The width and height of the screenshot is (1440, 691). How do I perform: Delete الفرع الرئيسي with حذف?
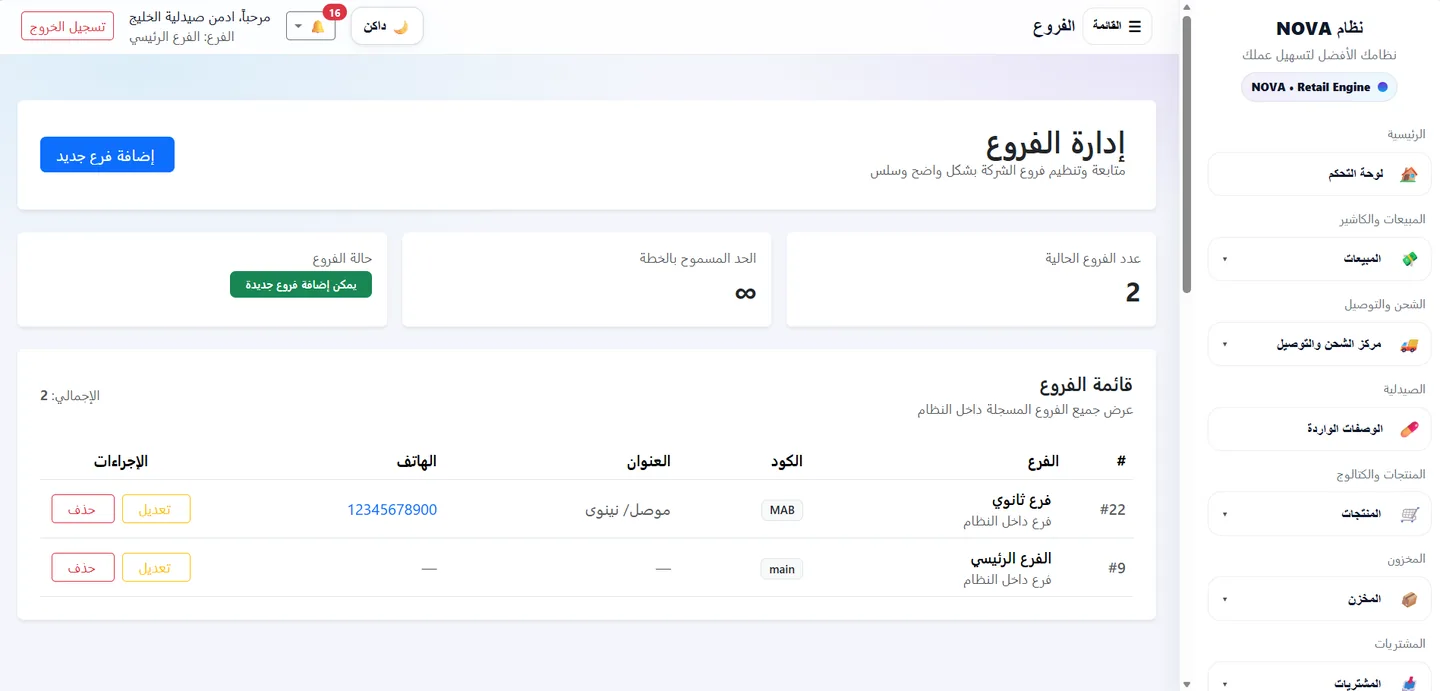(x=83, y=568)
